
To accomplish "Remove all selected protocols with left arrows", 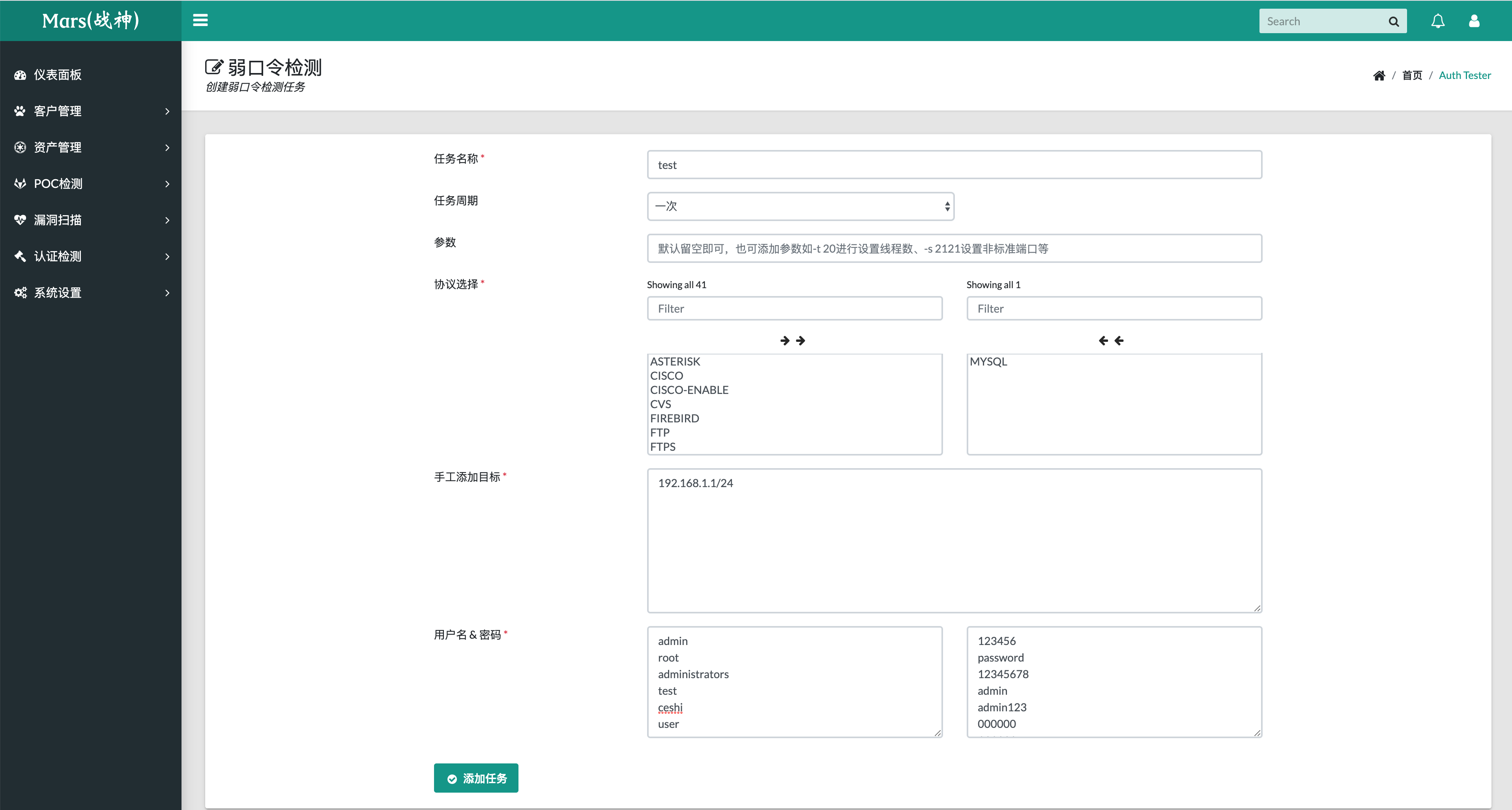I will tap(1110, 341).
